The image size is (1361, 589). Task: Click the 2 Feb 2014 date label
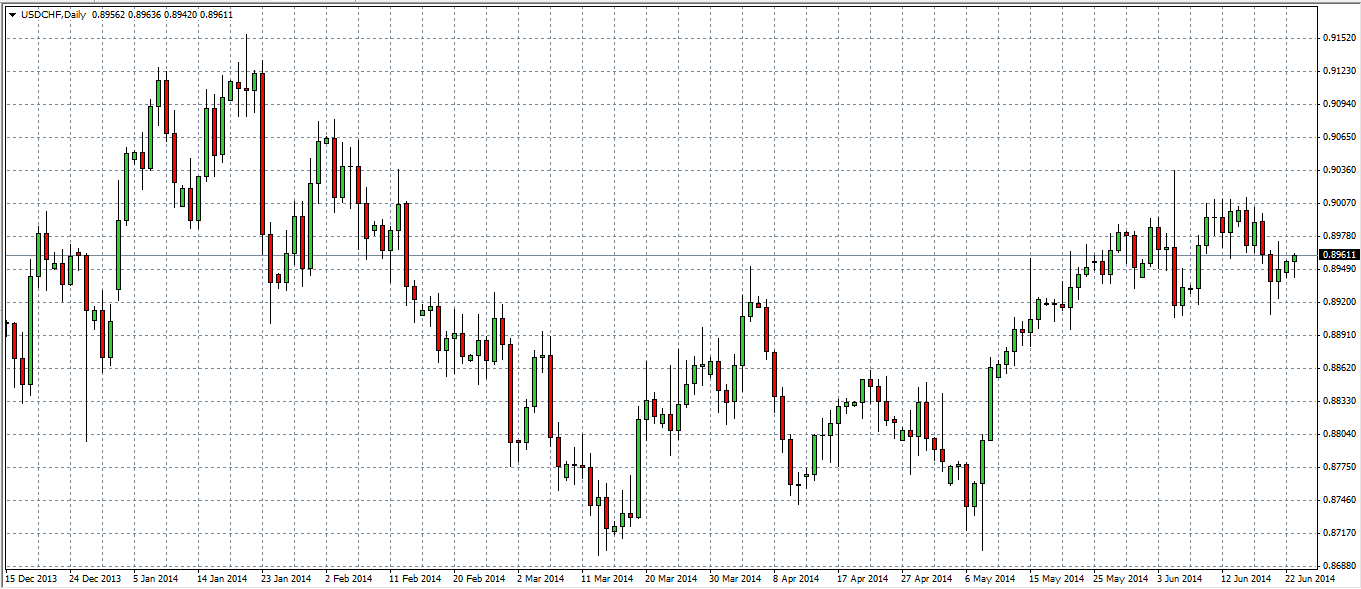tap(350, 579)
